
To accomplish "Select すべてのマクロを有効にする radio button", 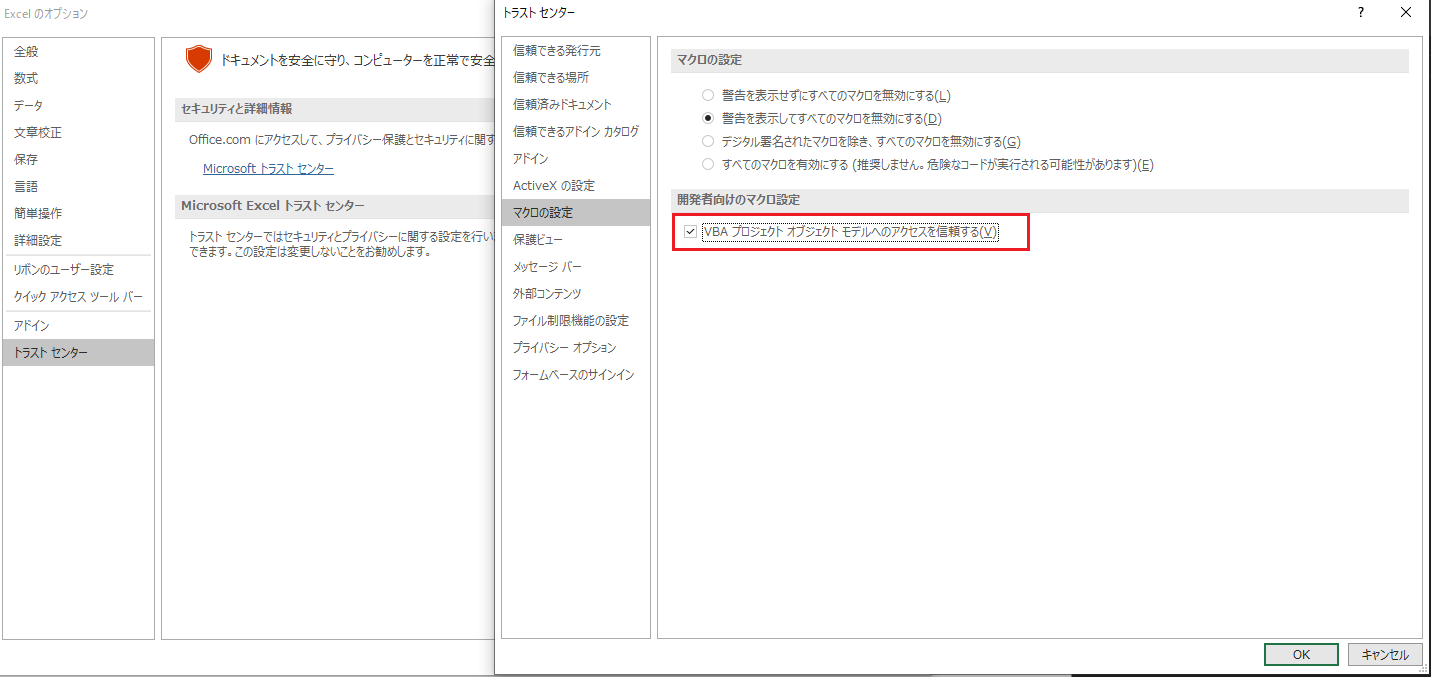I will click(708, 164).
